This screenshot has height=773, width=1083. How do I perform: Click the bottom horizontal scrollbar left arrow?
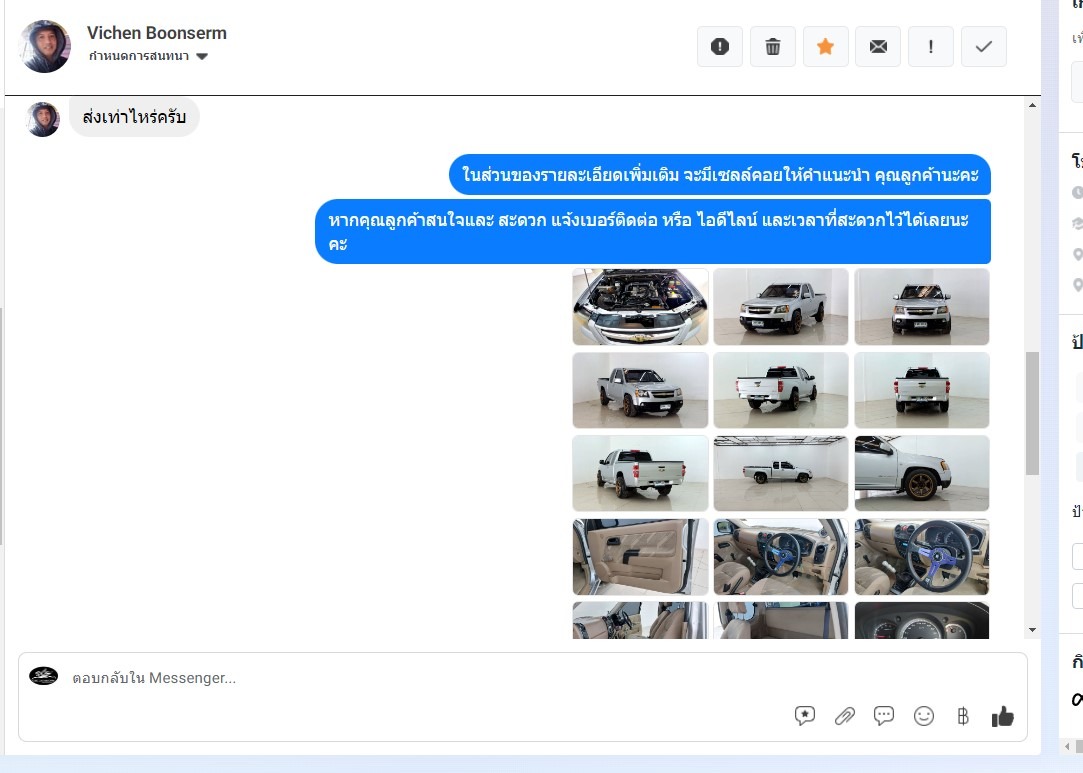(1067, 747)
